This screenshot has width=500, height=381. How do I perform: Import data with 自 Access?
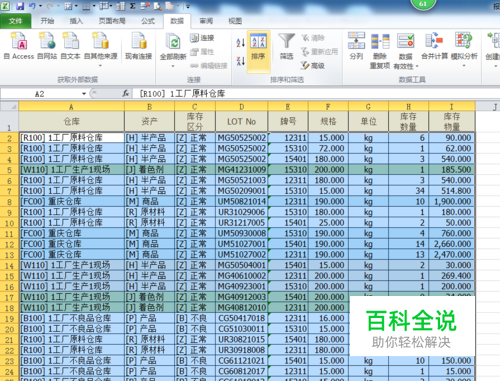(x=19, y=46)
